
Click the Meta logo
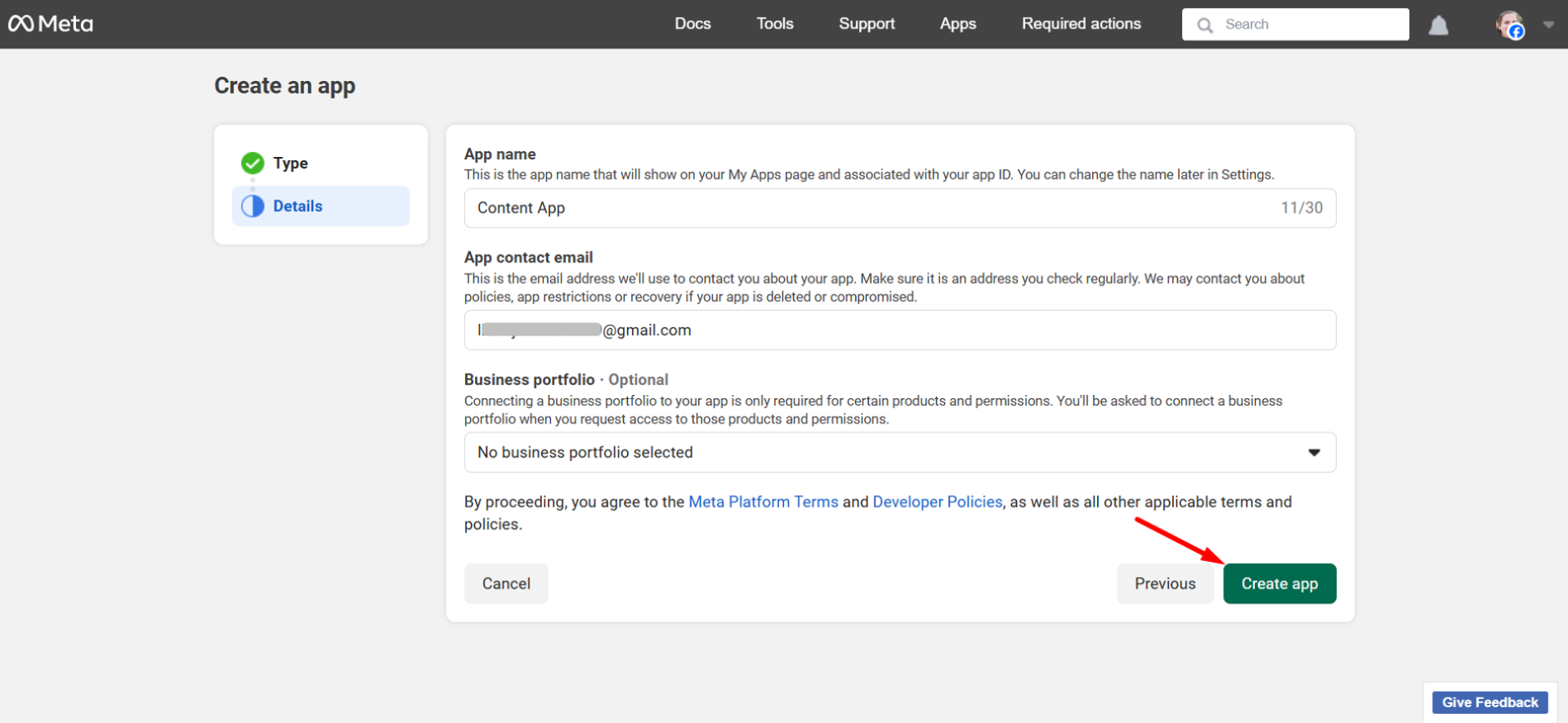pos(50,24)
